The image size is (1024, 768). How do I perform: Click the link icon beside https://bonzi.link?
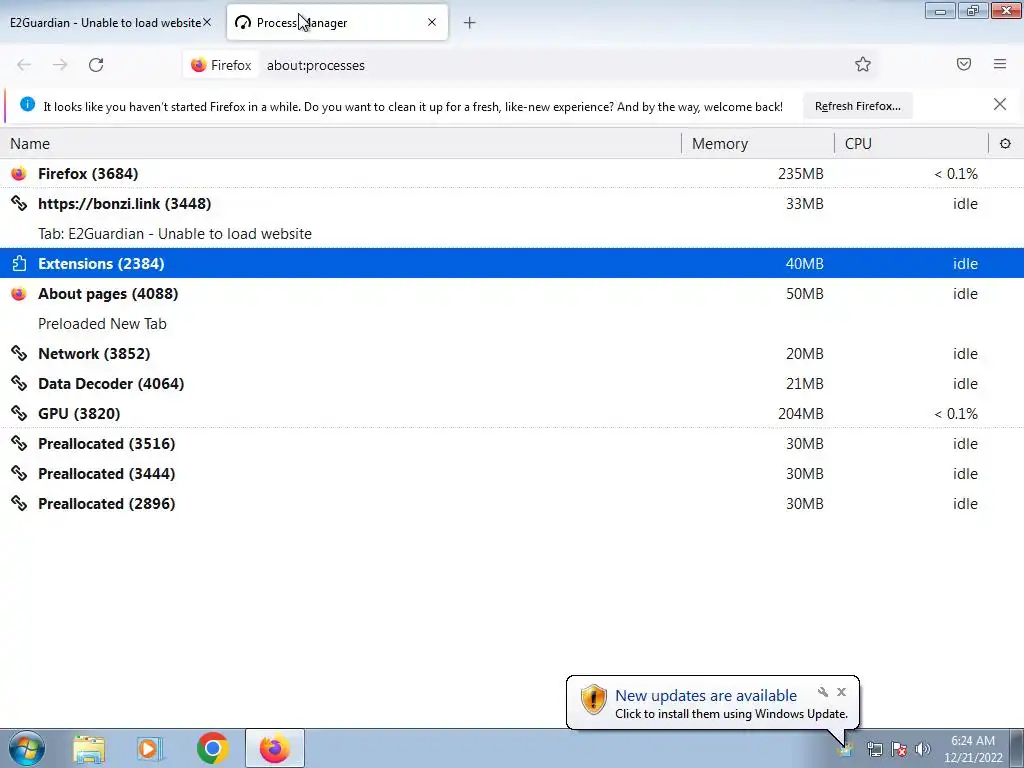click(x=19, y=203)
